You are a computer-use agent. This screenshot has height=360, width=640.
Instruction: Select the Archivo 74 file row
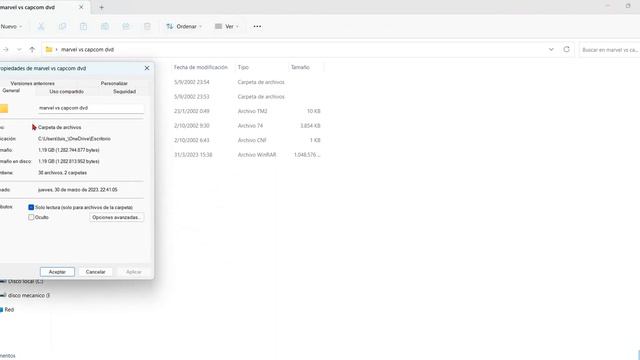(247, 126)
